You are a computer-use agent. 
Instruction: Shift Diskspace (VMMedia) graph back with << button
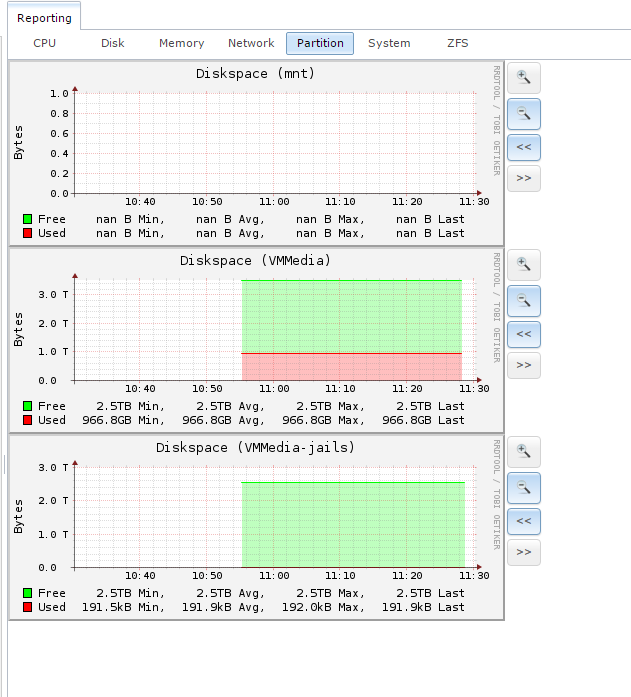[x=524, y=334]
